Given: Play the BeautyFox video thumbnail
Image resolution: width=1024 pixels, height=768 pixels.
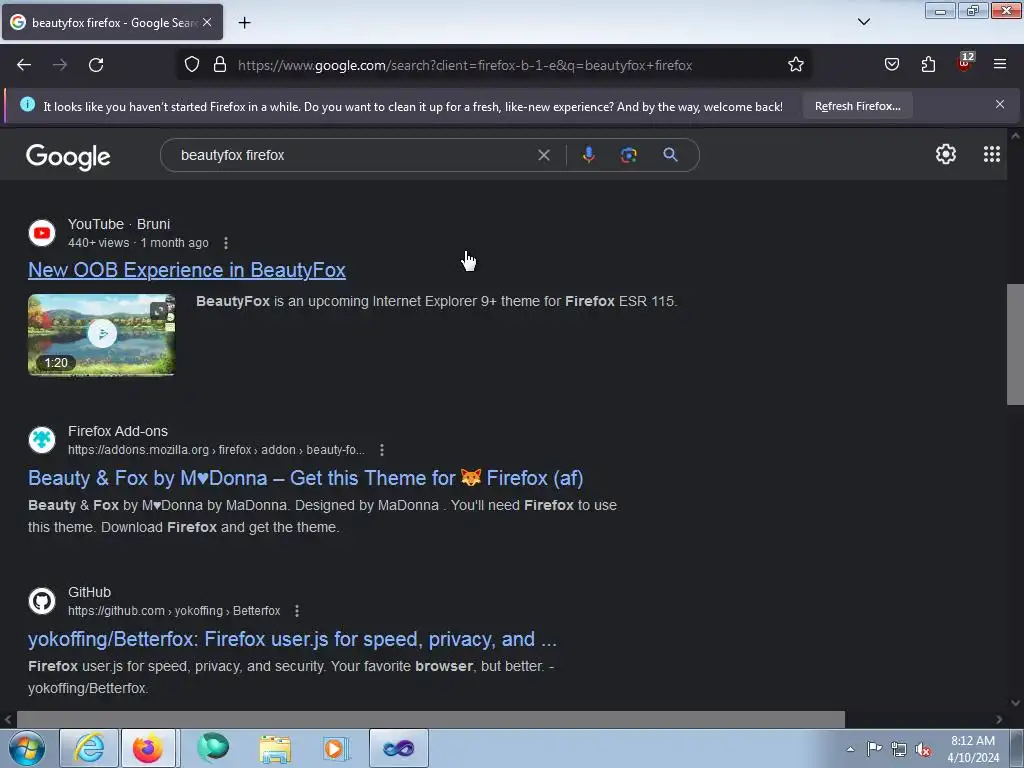Looking at the screenshot, I should pos(101,334).
